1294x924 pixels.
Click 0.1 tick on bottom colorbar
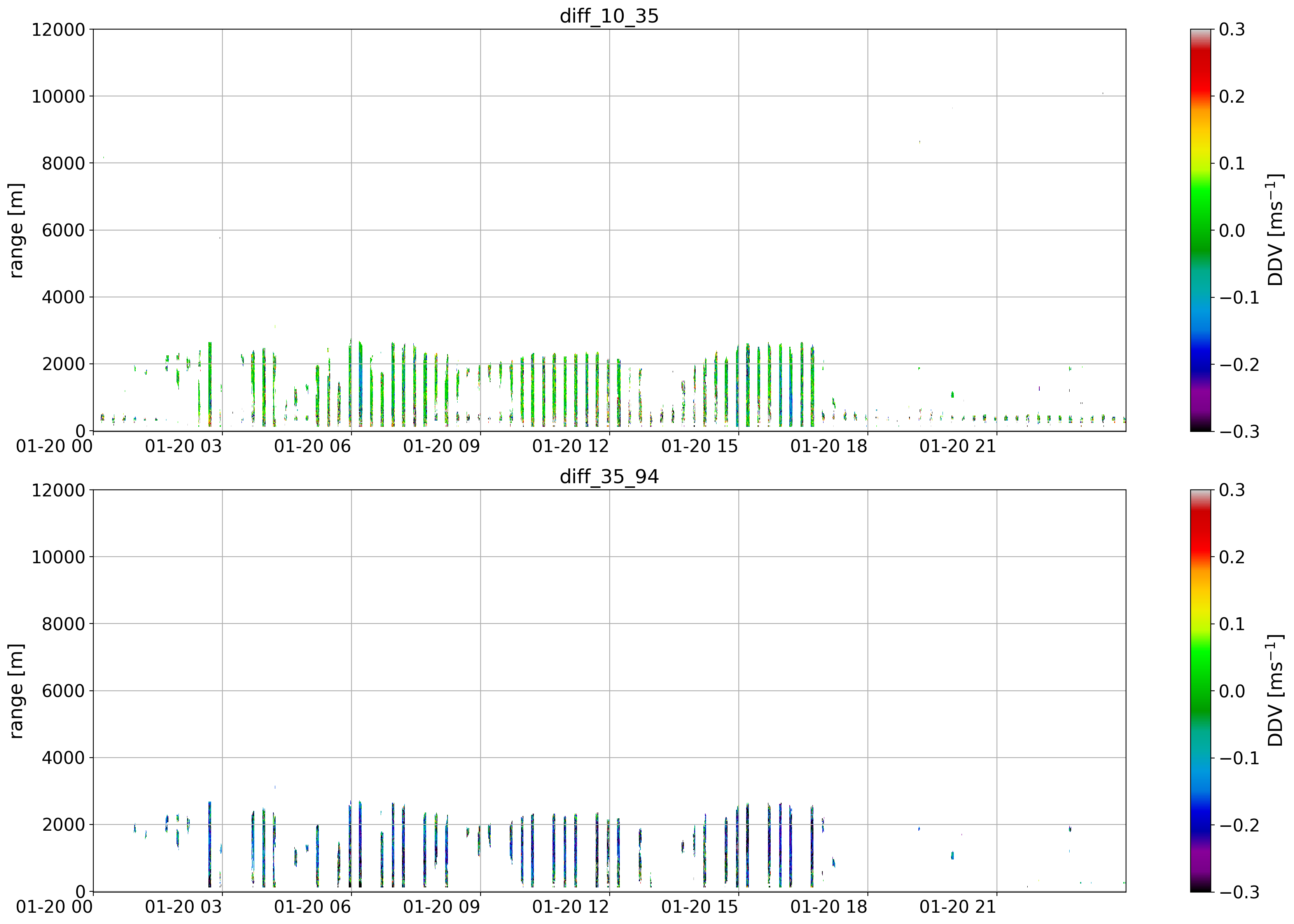[1232, 624]
